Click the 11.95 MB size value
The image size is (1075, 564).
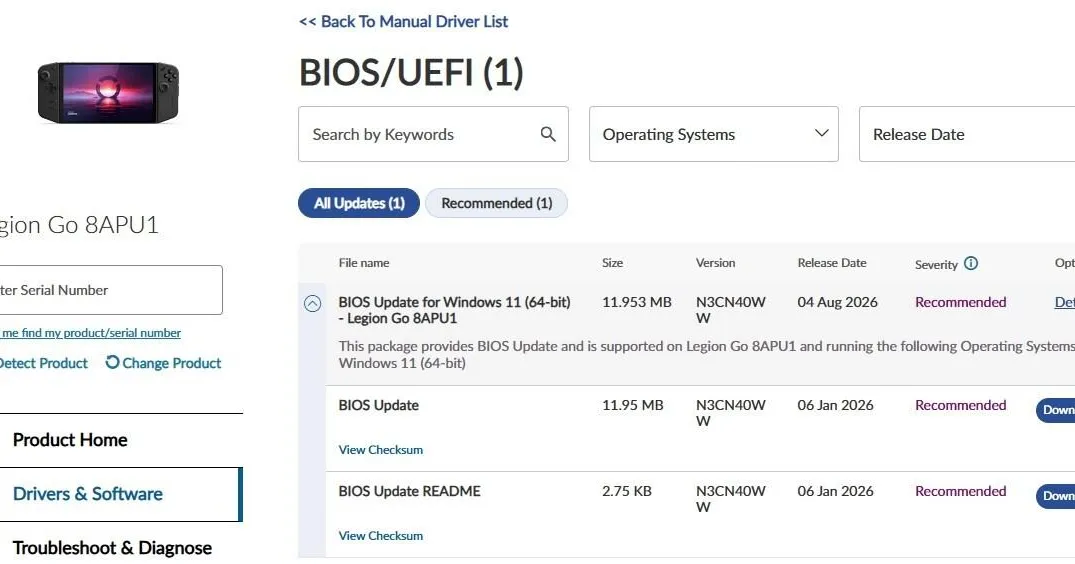[x=633, y=405]
